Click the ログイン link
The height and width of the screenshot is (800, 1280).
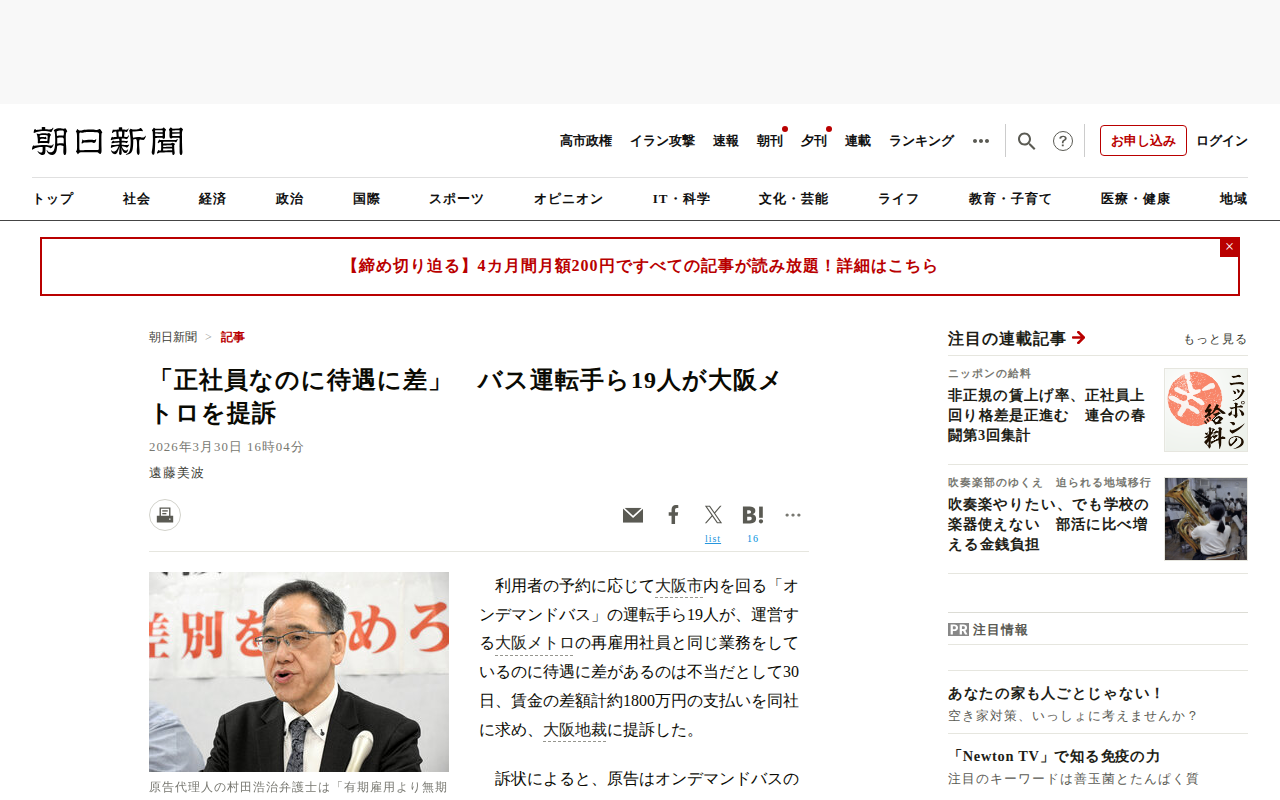[x=1222, y=141]
